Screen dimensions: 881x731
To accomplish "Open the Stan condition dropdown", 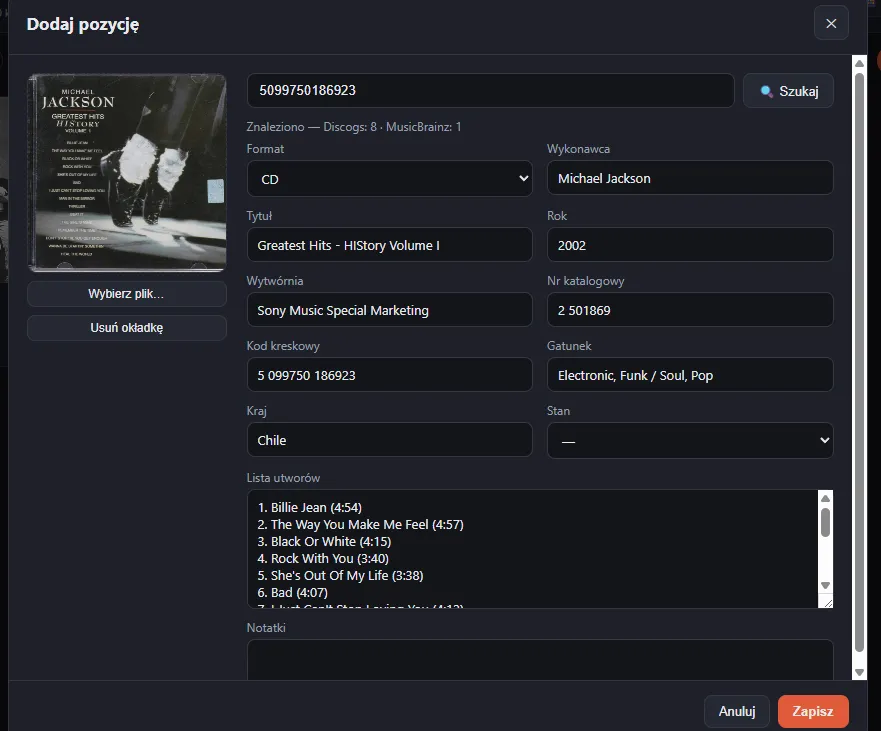I will click(689, 441).
